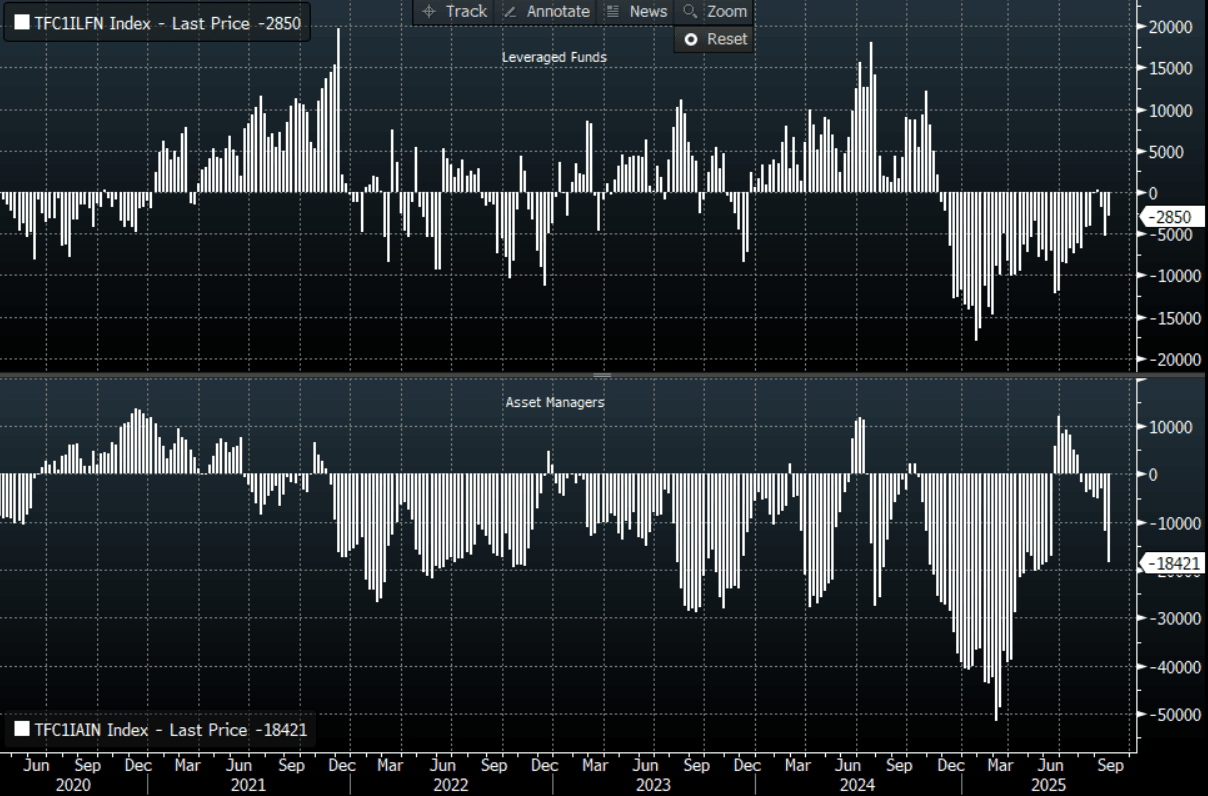The image size is (1208, 796).
Task: Click the TFC1ILFN legend square marker
Action: coord(22,22)
